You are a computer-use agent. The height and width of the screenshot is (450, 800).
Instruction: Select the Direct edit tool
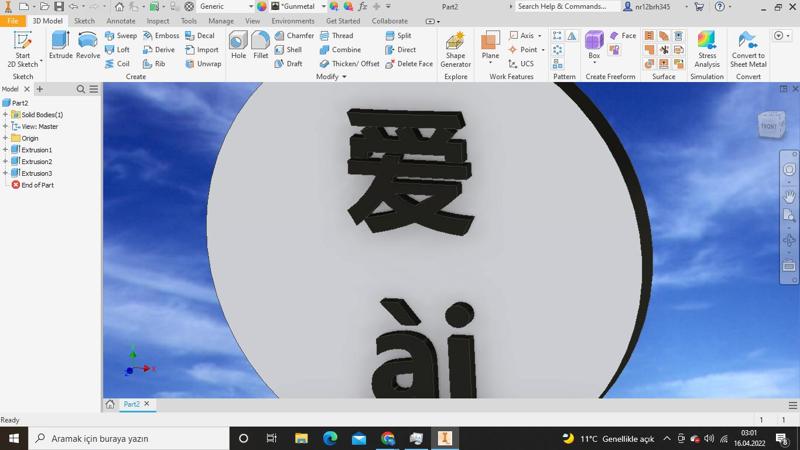click(401, 49)
